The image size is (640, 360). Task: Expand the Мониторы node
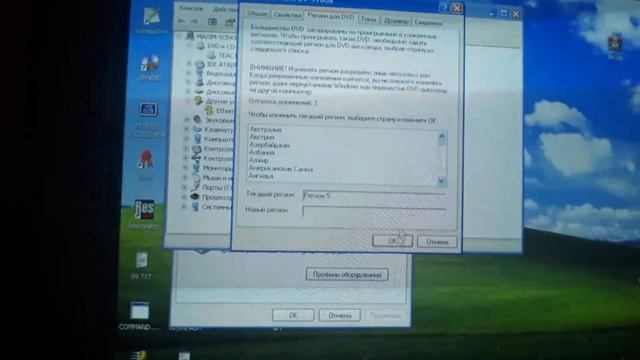tap(185, 168)
